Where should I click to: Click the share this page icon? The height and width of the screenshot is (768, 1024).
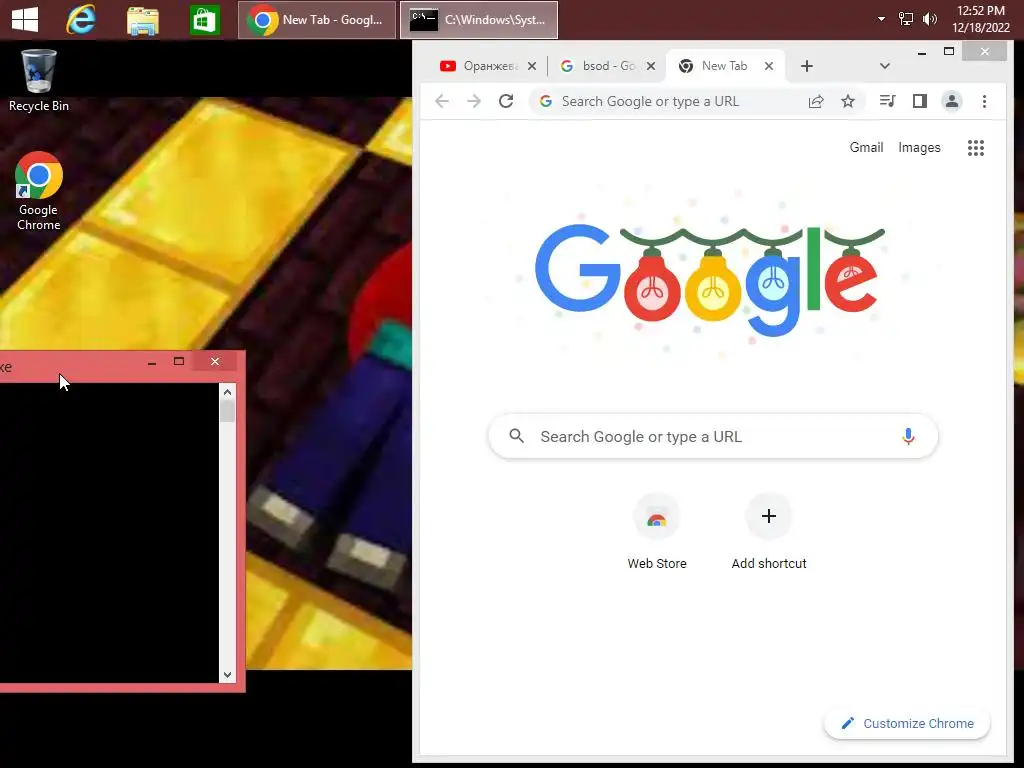click(x=816, y=101)
